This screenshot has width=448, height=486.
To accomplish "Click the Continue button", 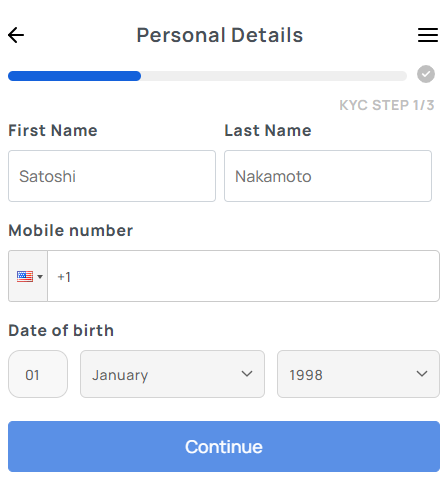I will pos(224,447).
